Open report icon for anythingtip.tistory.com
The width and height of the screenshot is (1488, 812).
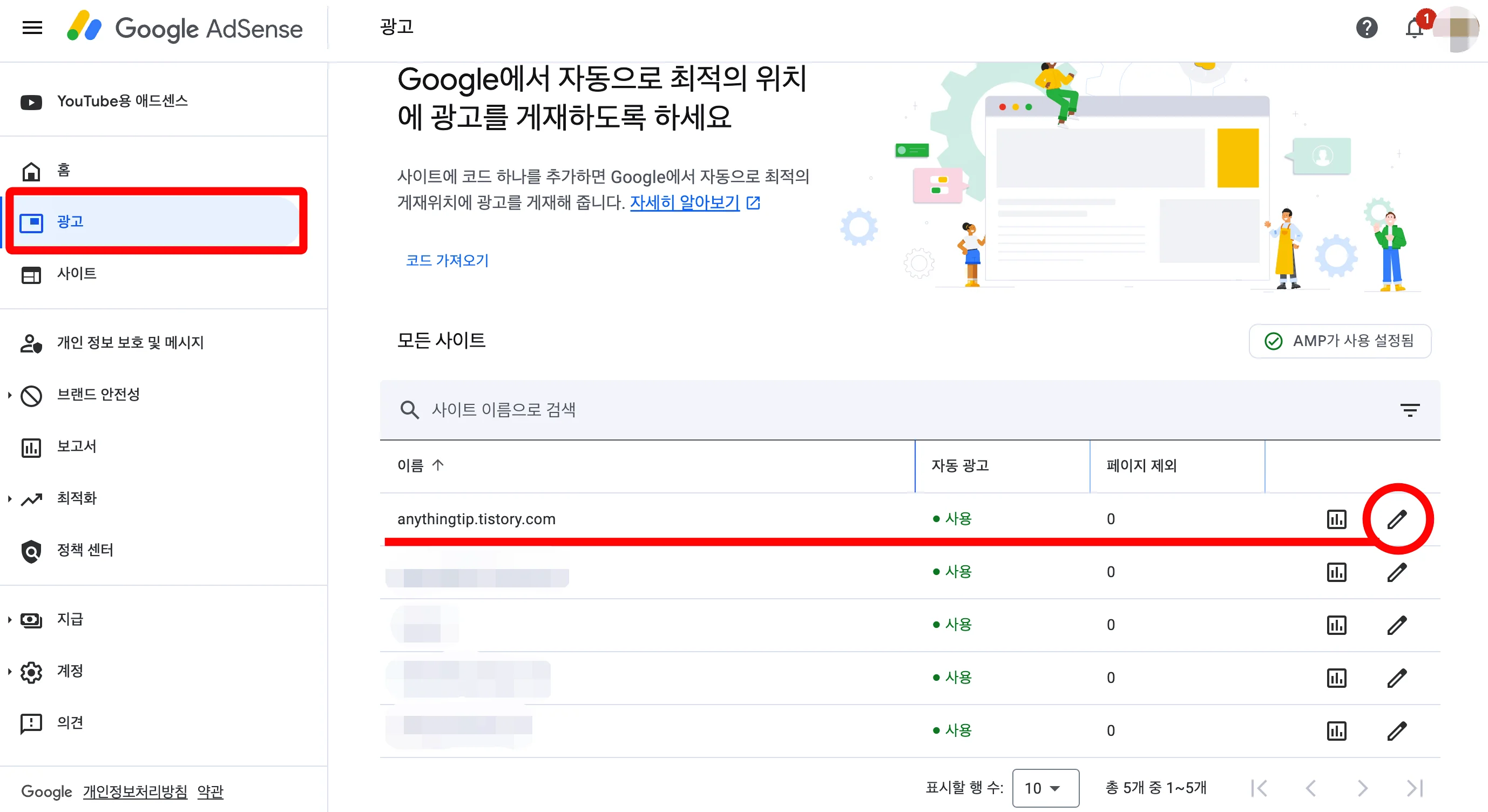[x=1337, y=519]
